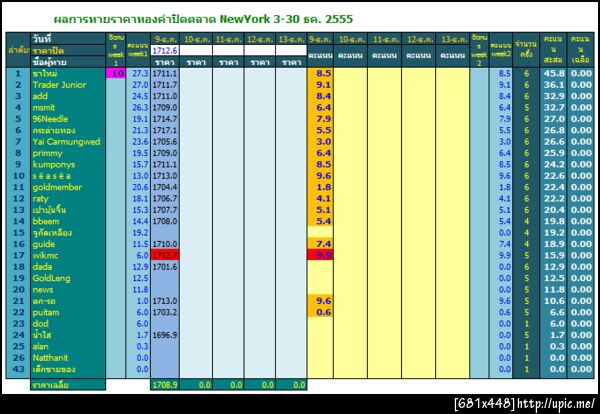Click the goldmember name cell
Viewport: 600px width, 414px height.
point(68,187)
